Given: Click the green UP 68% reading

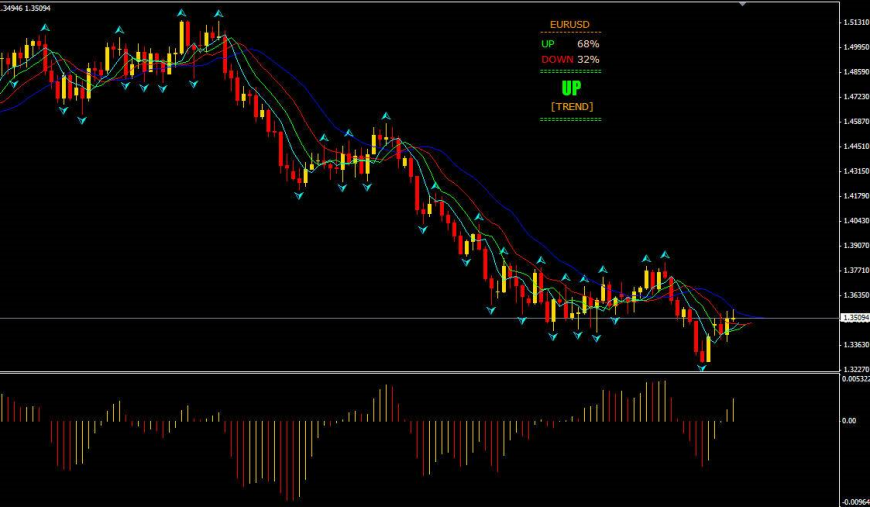Looking at the screenshot, I should click(570, 44).
